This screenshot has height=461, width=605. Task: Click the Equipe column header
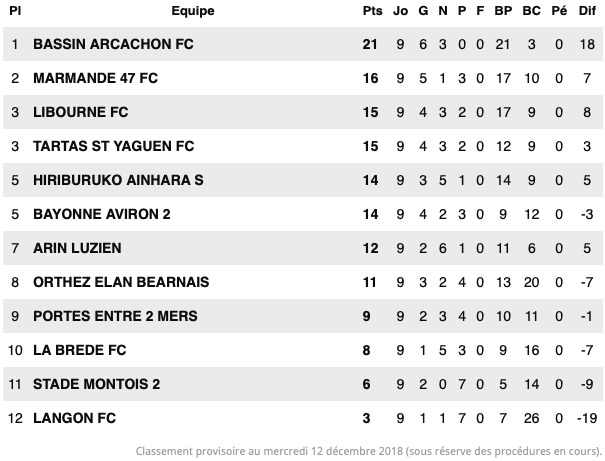(193, 11)
